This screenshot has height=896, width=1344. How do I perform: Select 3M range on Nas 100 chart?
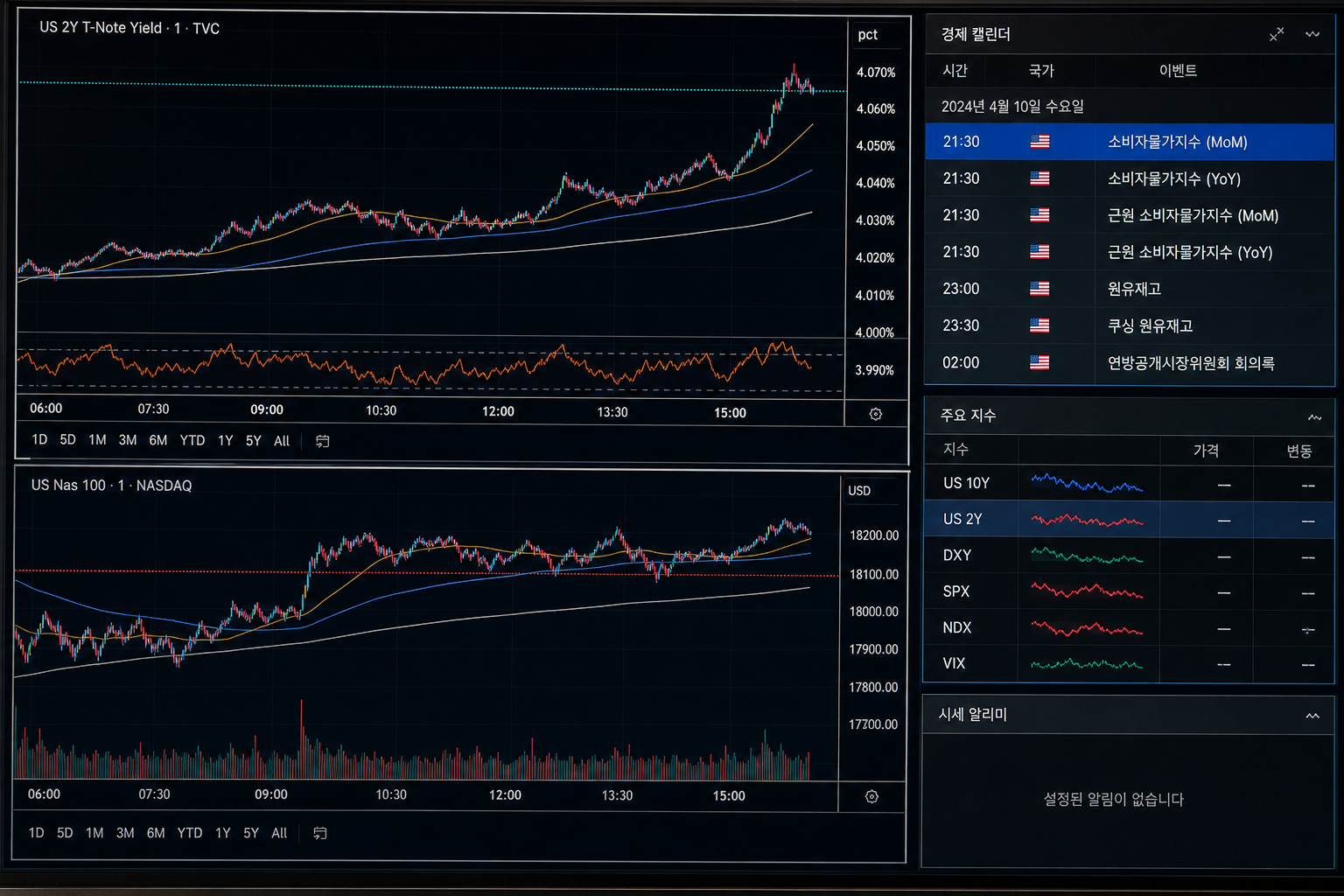pos(125,833)
